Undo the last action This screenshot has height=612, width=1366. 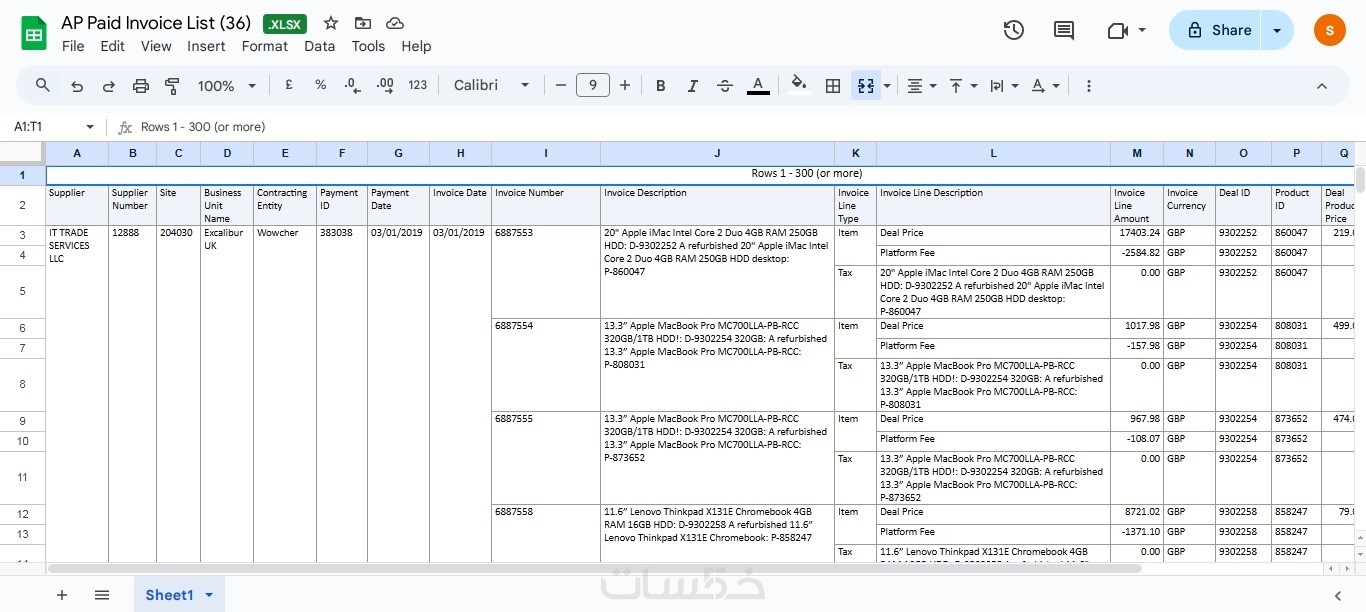77,86
